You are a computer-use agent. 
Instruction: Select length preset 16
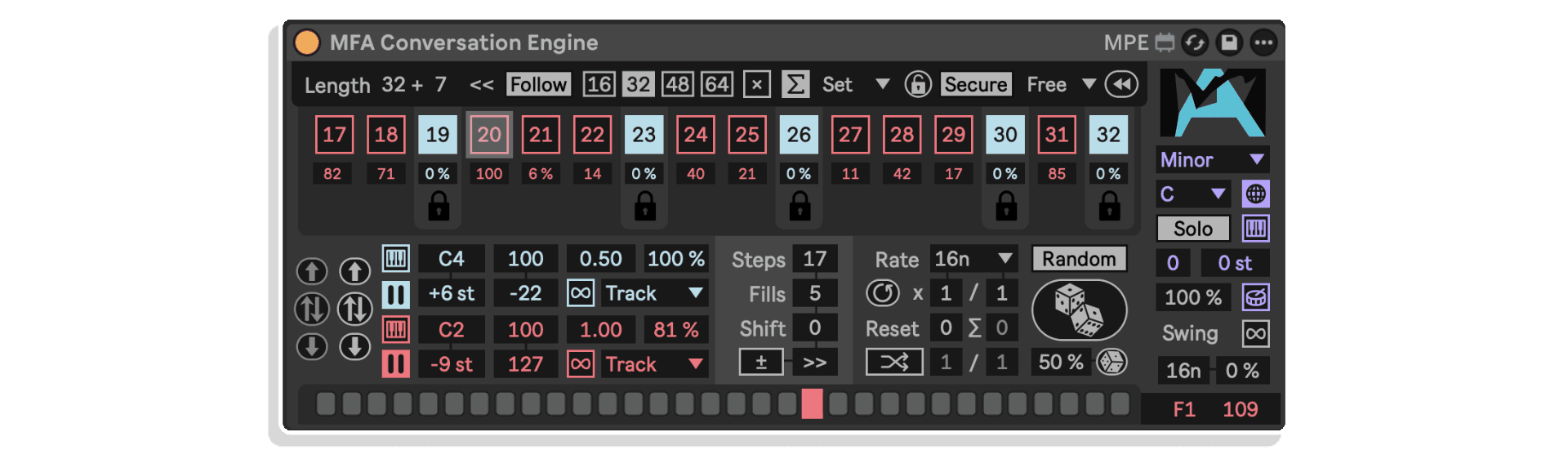point(599,85)
